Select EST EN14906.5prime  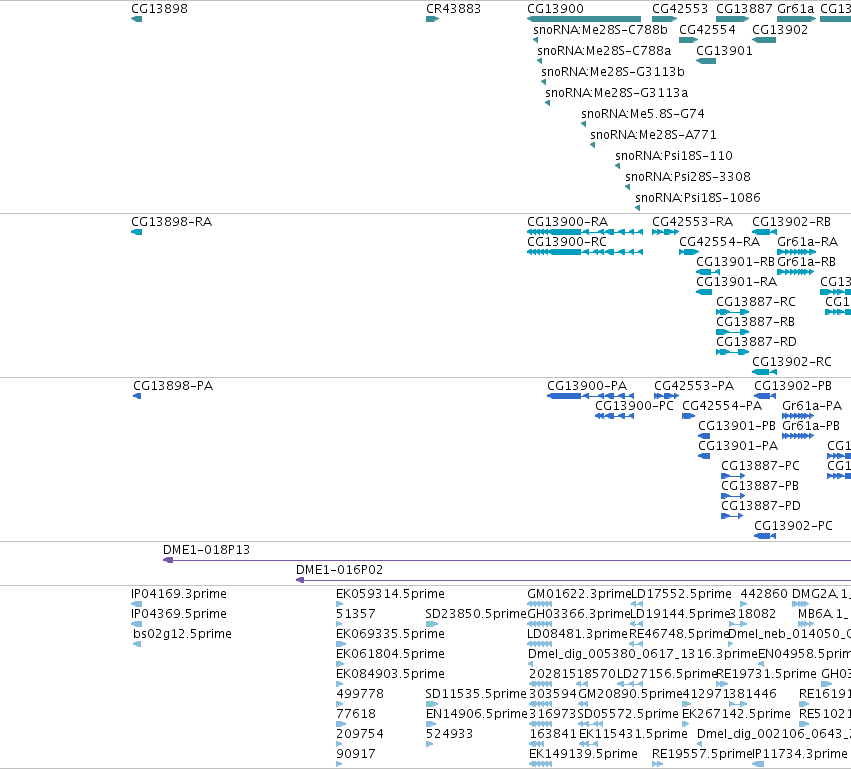point(477,714)
